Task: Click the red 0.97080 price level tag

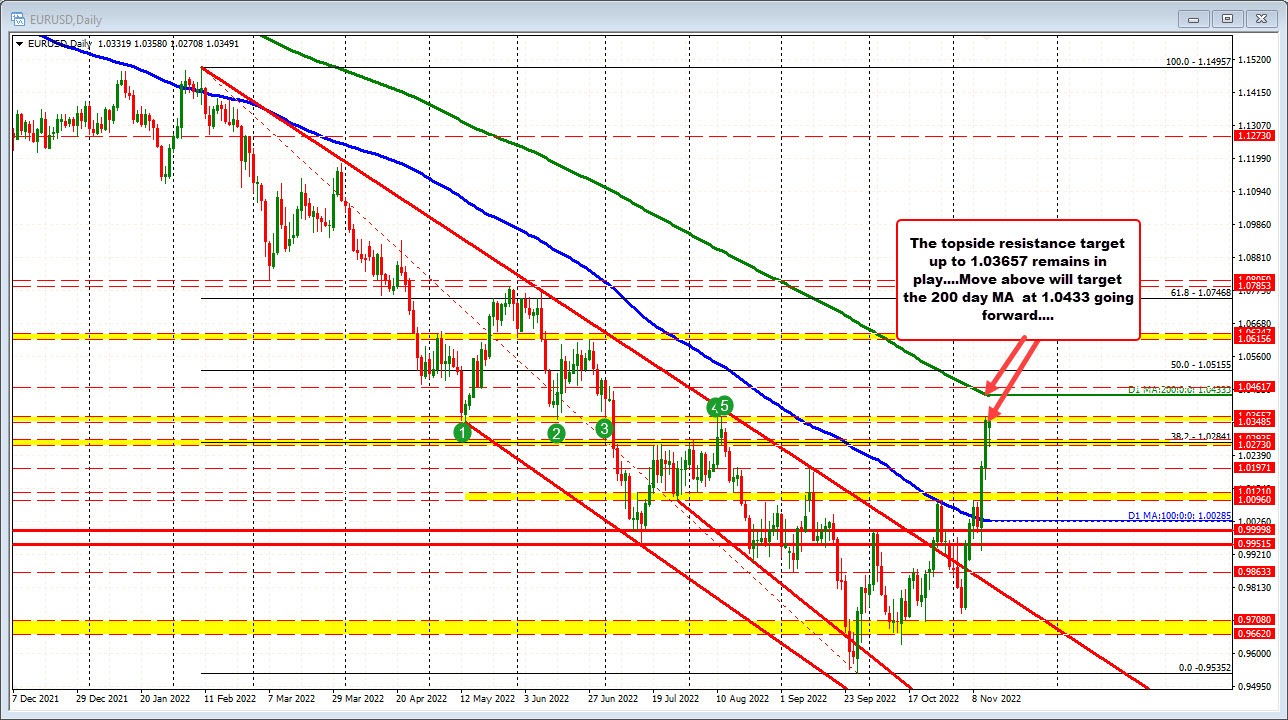Action: [x=1254, y=620]
